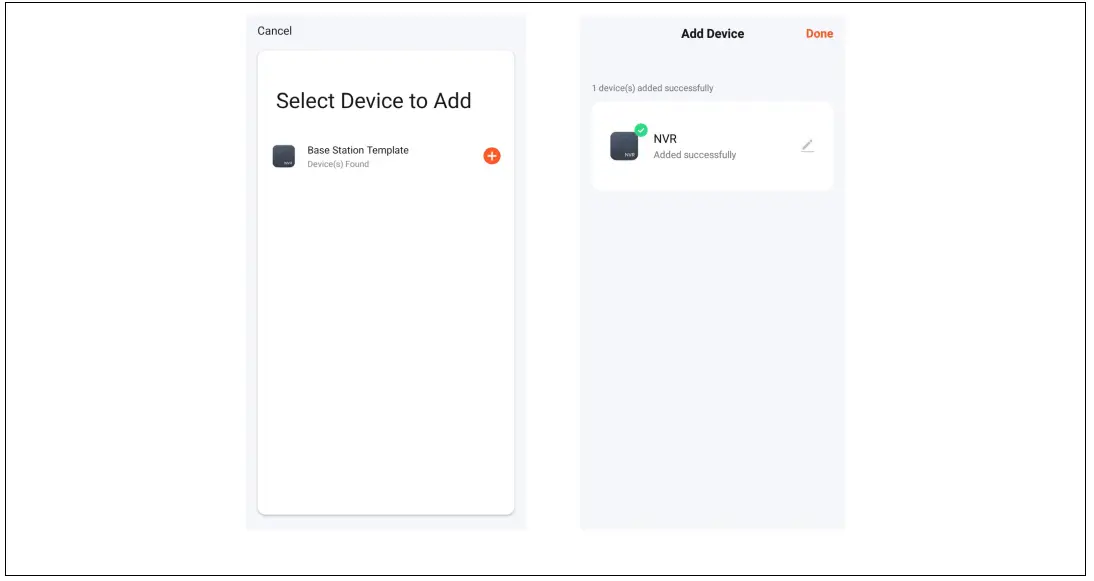
Task: Click the edit icon next to Added successfully
Action: point(808,143)
